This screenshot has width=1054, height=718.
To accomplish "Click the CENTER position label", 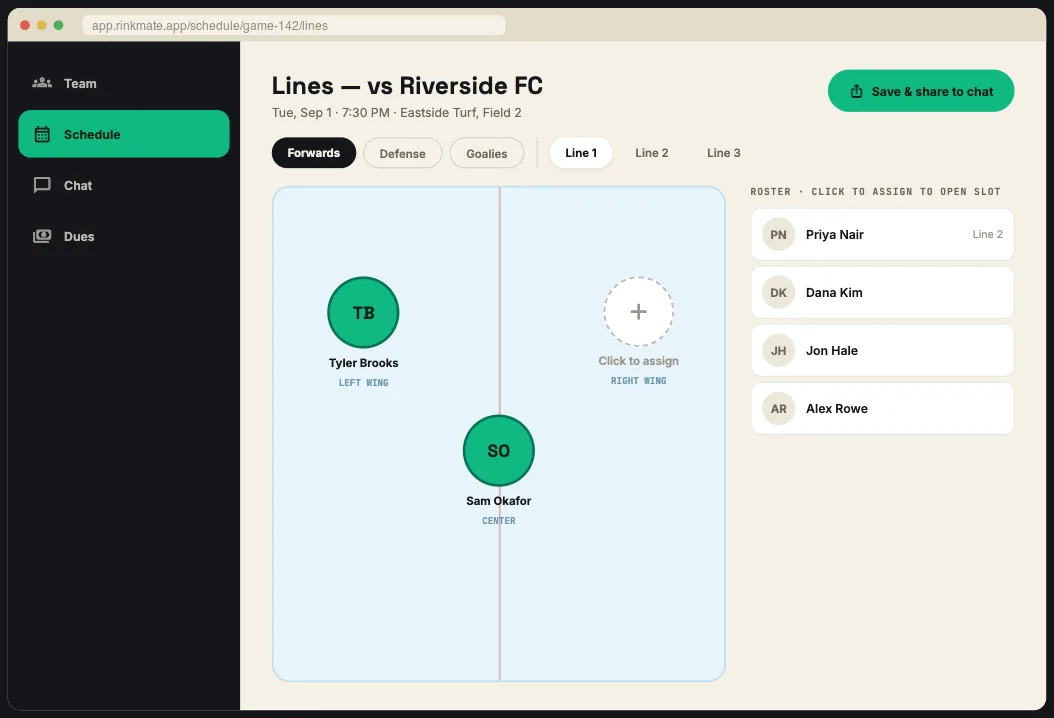I will pyautogui.click(x=498, y=520).
